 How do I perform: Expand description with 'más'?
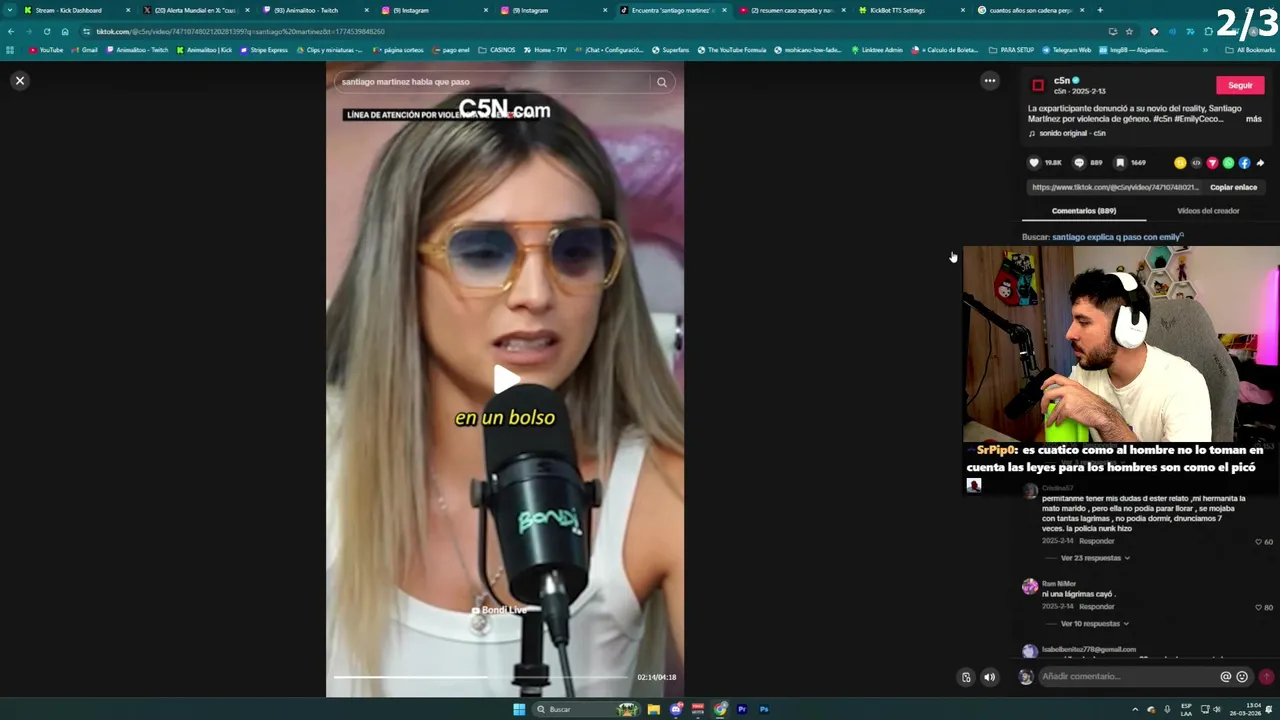tap(1253, 119)
